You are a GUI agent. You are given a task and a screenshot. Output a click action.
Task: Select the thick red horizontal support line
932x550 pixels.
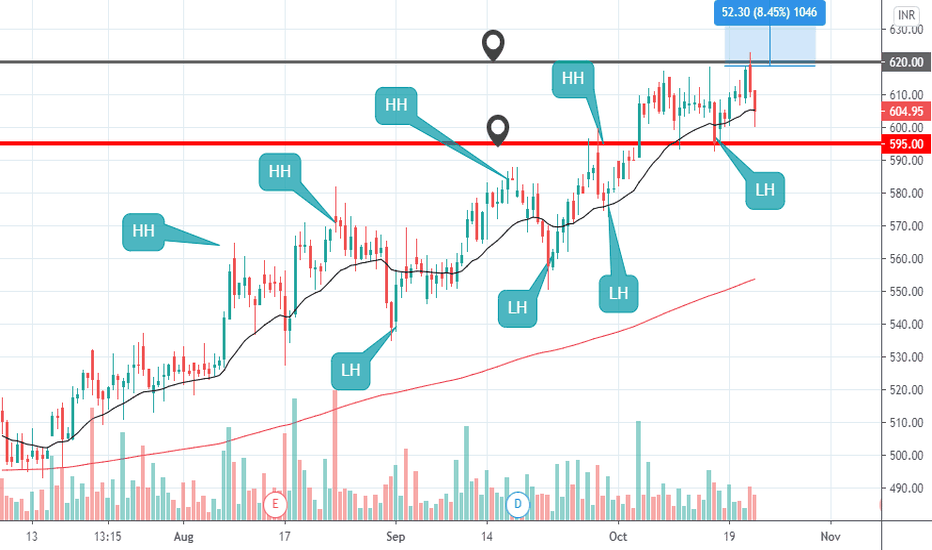[440, 143]
